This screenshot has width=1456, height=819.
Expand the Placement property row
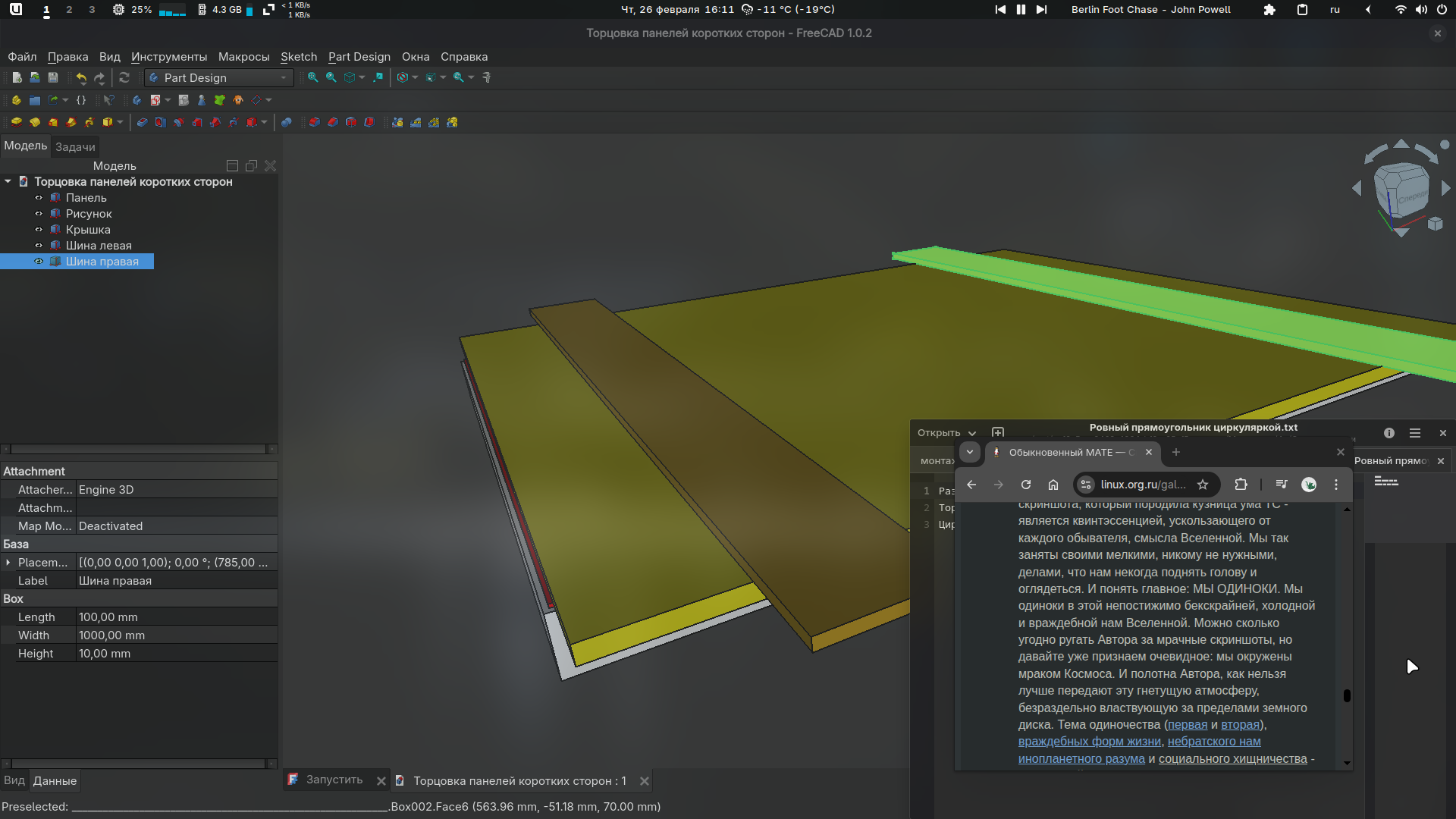[x=8, y=563]
